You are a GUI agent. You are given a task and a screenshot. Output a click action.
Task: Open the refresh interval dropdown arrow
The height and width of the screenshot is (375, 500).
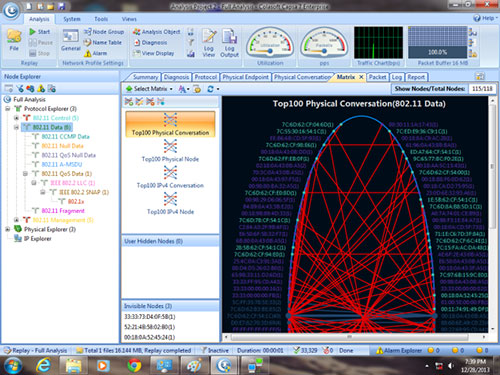click(x=218, y=89)
